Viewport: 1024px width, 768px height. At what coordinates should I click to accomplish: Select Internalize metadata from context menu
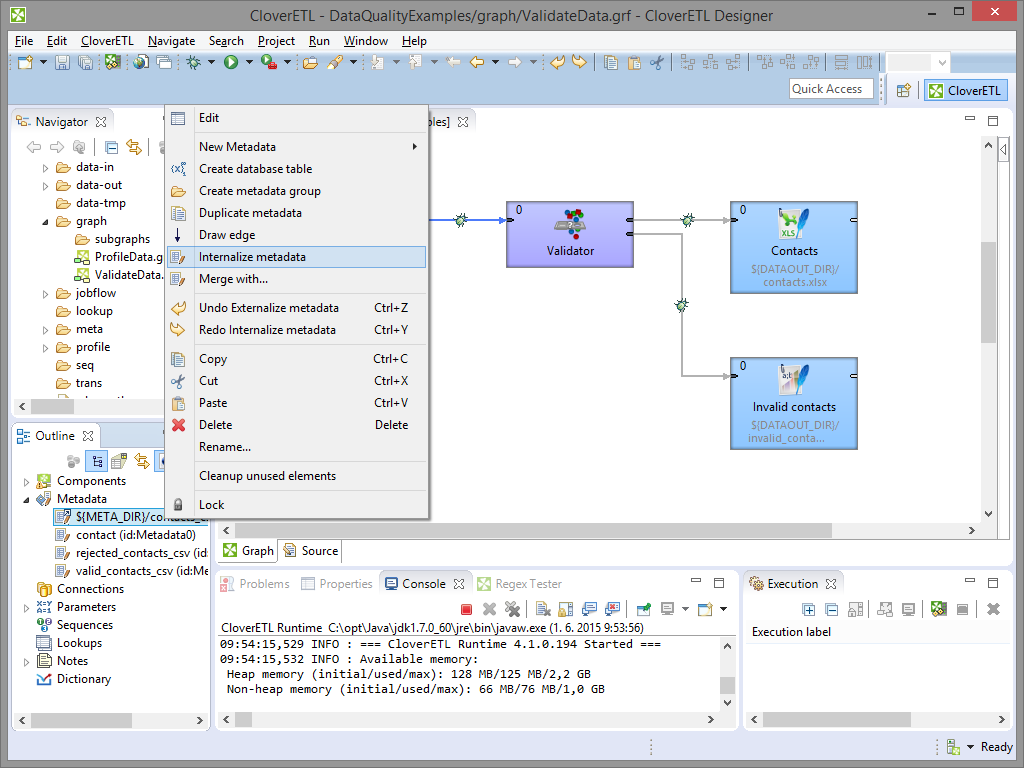click(x=252, y=257)
